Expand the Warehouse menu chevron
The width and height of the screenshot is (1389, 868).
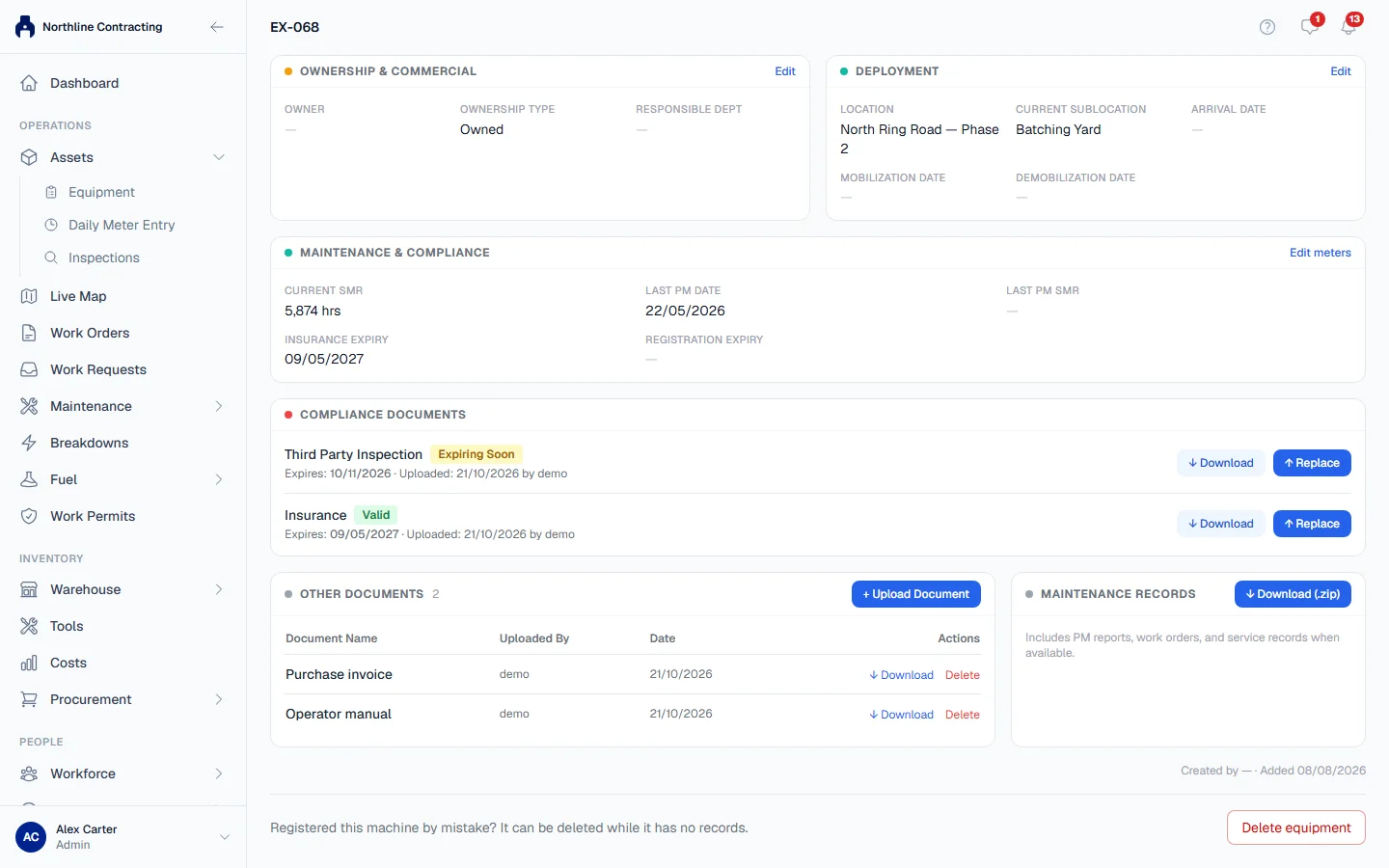click(219, 589)
